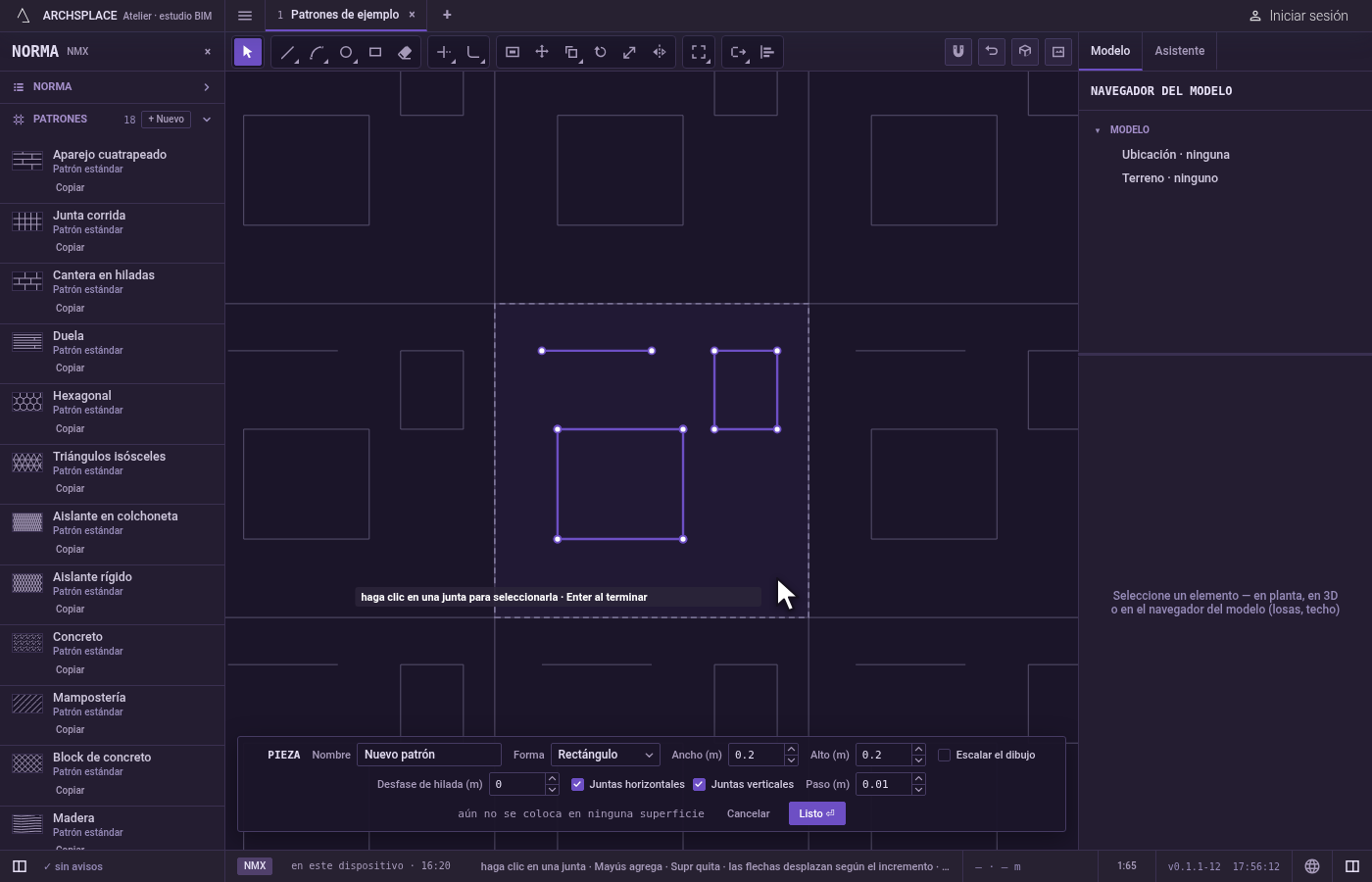
Task: Click Iniciar sesión link
Action: click(x=1298, y=16)
